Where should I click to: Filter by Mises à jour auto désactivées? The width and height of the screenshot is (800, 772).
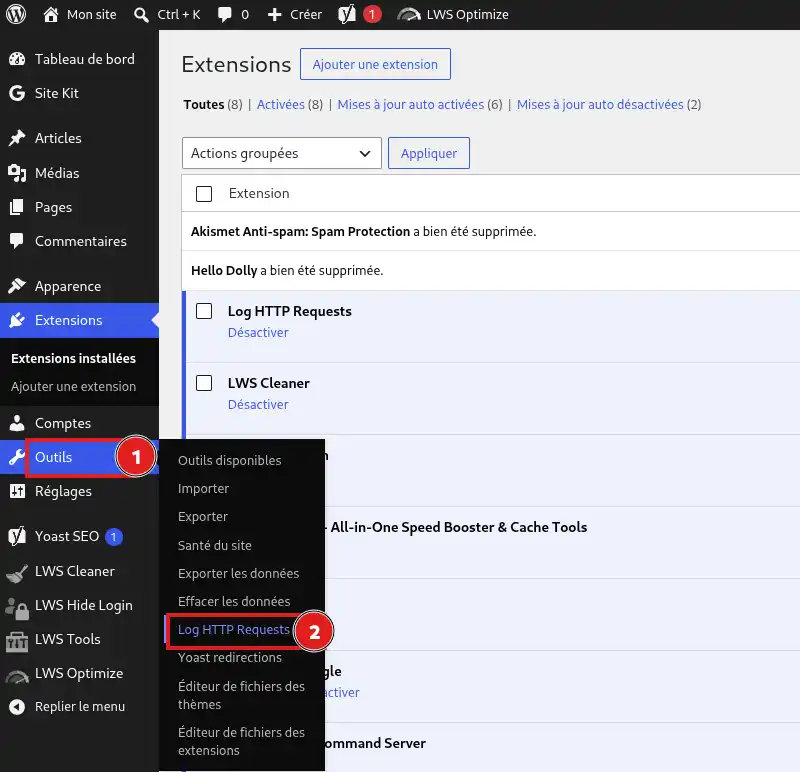(599, 105)
